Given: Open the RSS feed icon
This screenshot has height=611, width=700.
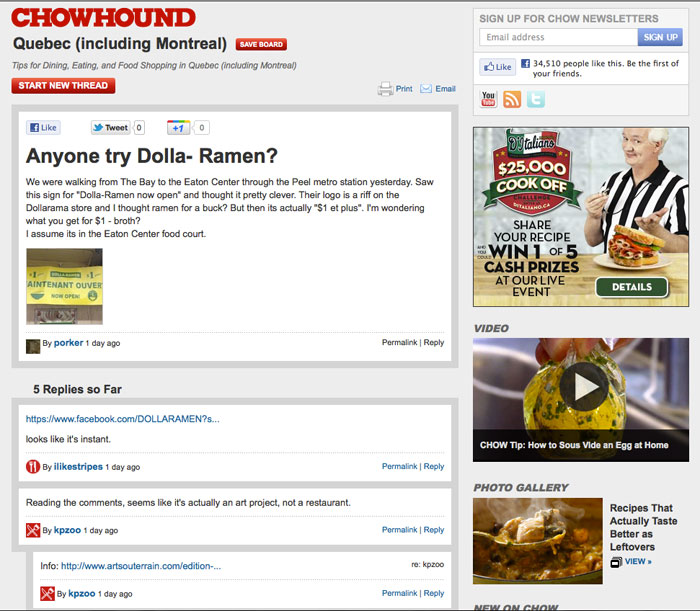Looking at the screenshot, I should click(x=512, y=99).
